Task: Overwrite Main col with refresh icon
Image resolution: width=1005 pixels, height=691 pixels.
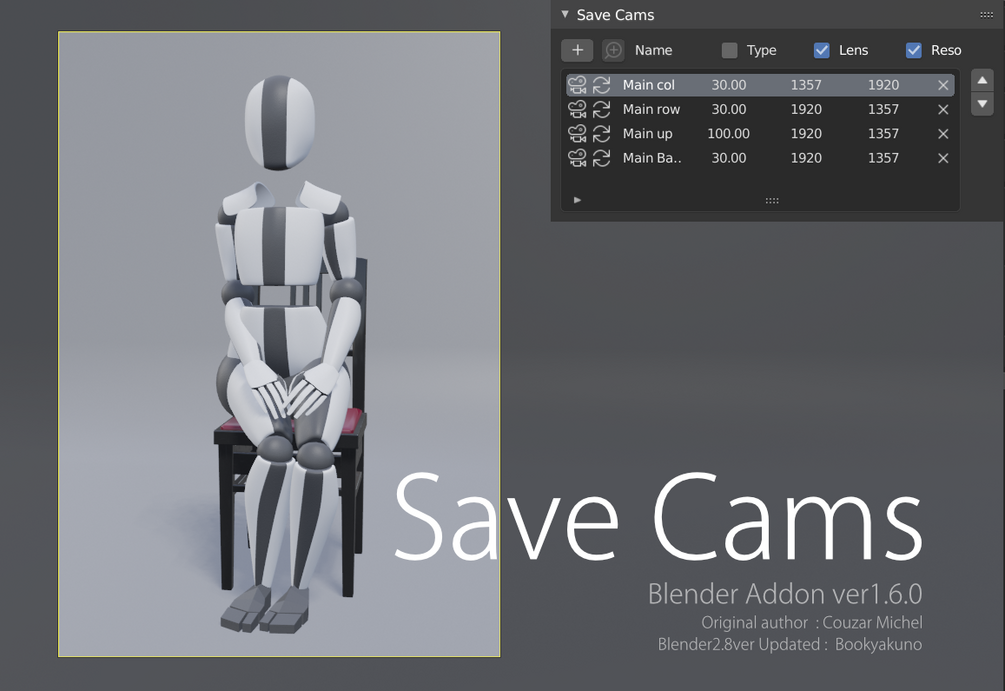Action: coord(601,85)
